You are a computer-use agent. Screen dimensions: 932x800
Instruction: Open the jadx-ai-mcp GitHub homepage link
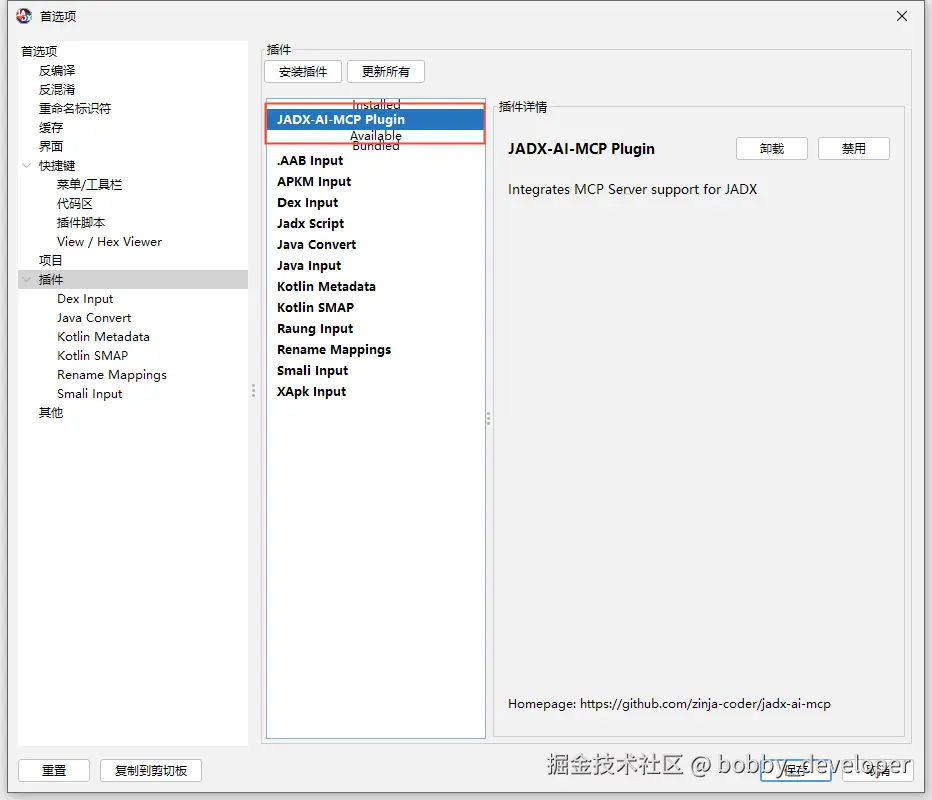(x=705, y=704)
